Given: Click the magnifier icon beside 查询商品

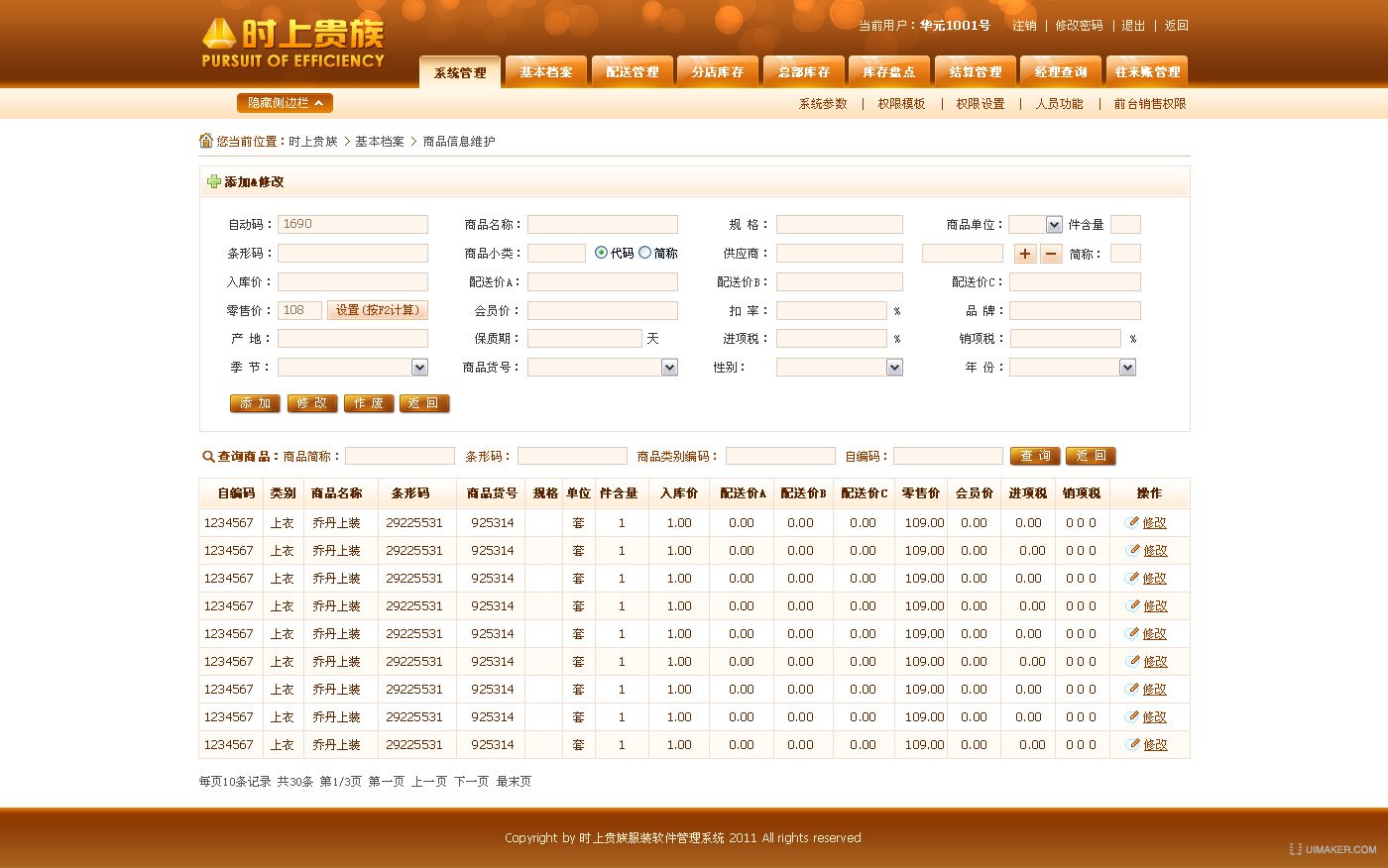Looking at the screenshot, I should [x=208, y=457].
